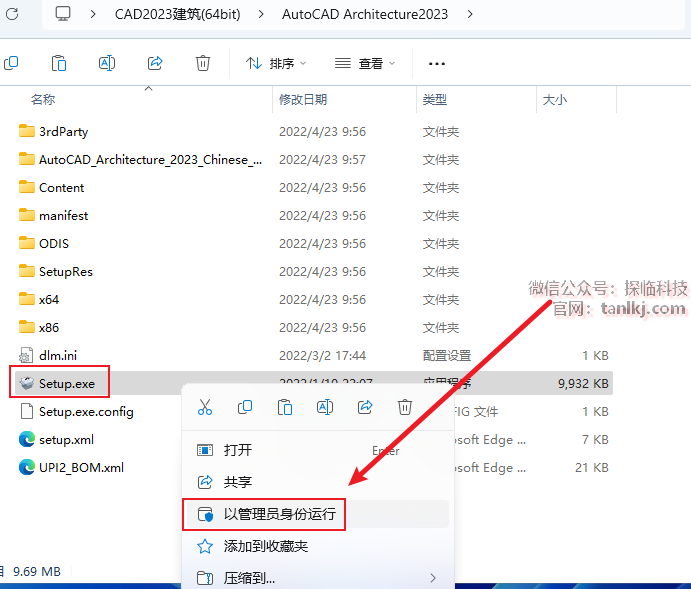This screenshot has height=589, width=691.
Task: Select the Setup.exe.config file
Action: tap(76, 411)
